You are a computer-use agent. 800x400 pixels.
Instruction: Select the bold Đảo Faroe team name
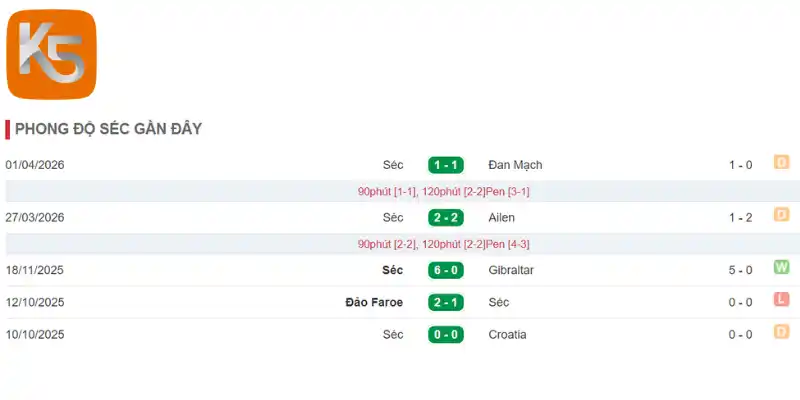pyautogui.click(x=374, y=303)
